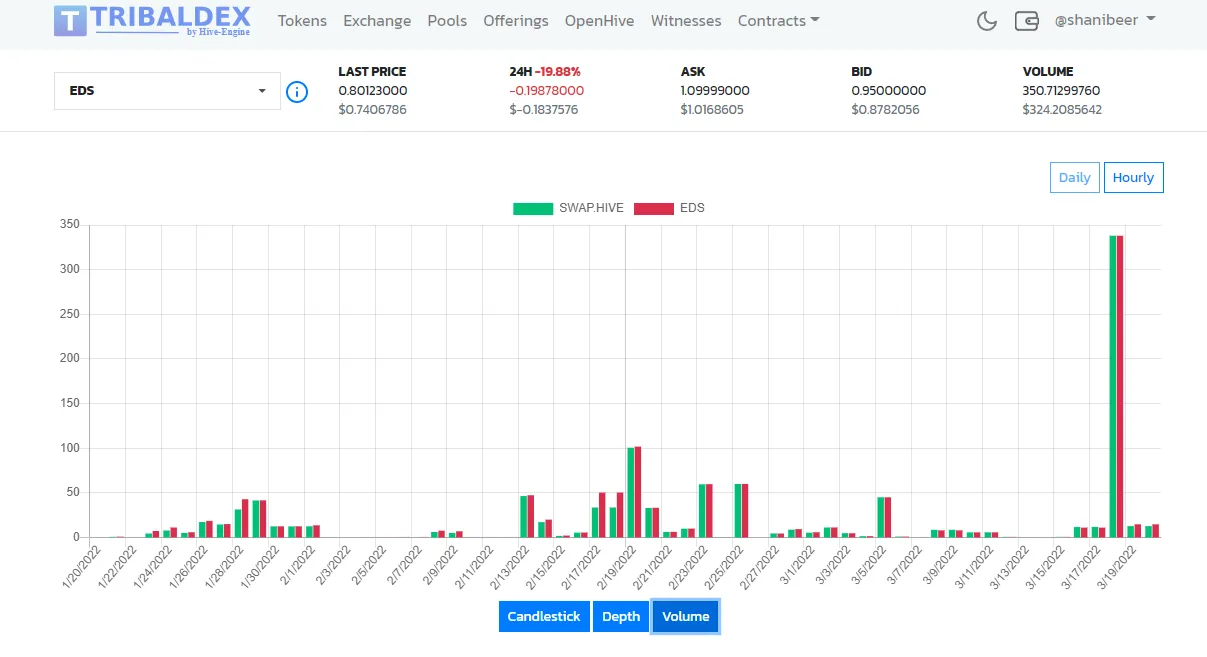Open the @shanibeer account dropdown
1207x657 pixels.
coord(1105,20)
